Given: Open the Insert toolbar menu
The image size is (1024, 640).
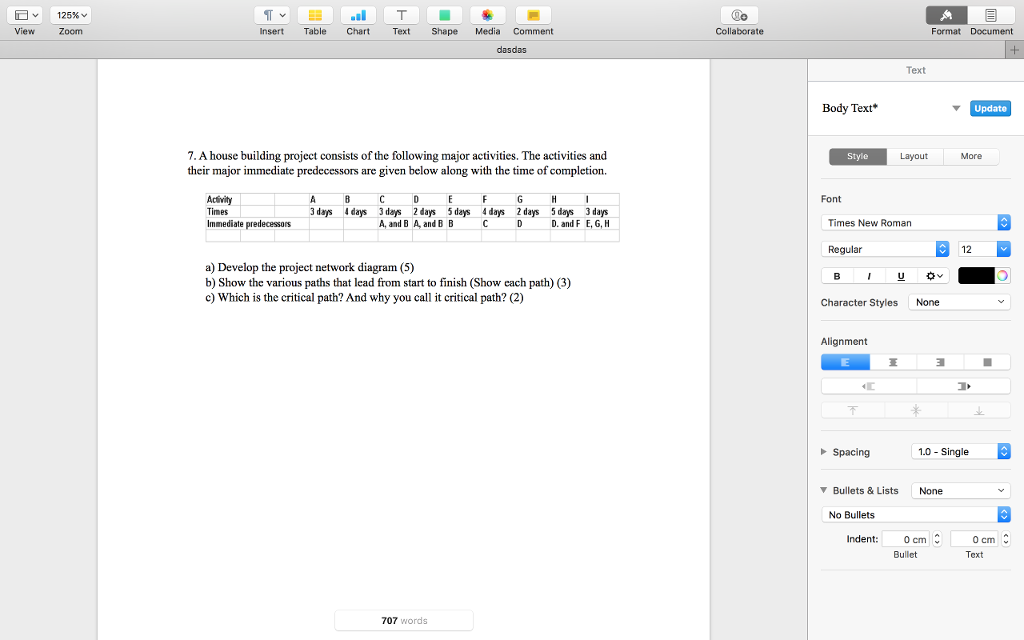Looking at the screenshot, I should 271,16.
